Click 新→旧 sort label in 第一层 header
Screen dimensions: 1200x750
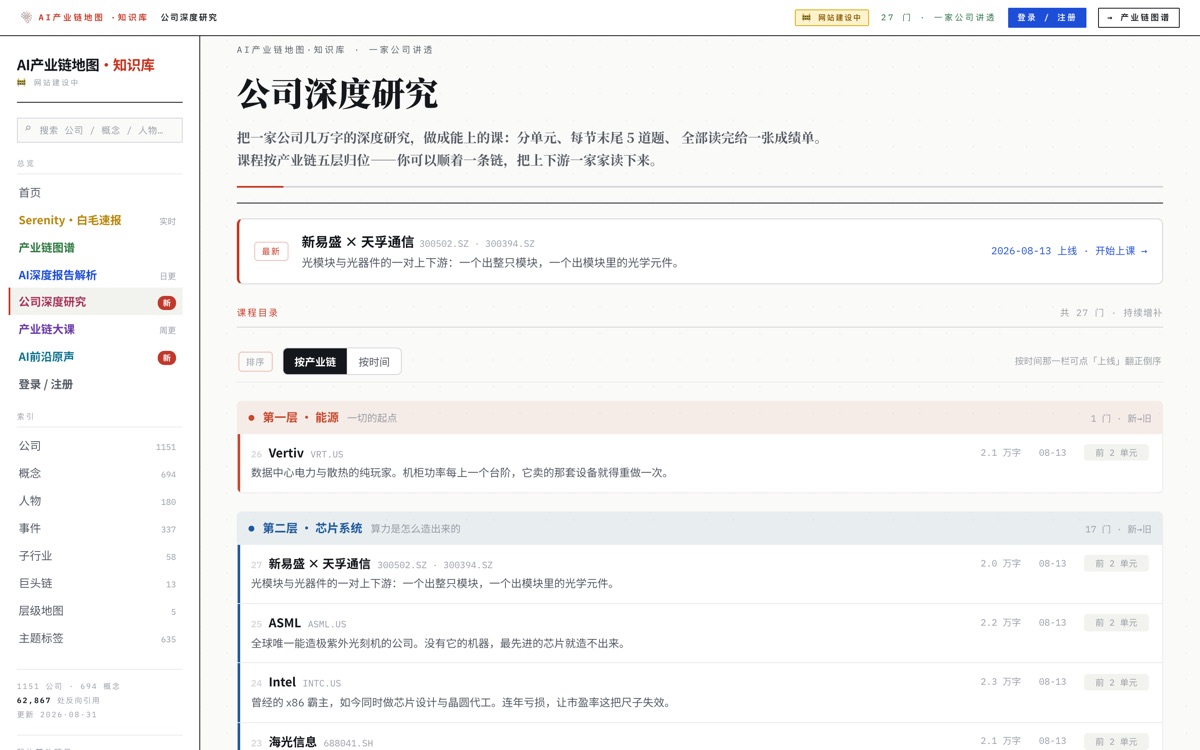(x=1139, y=418)
